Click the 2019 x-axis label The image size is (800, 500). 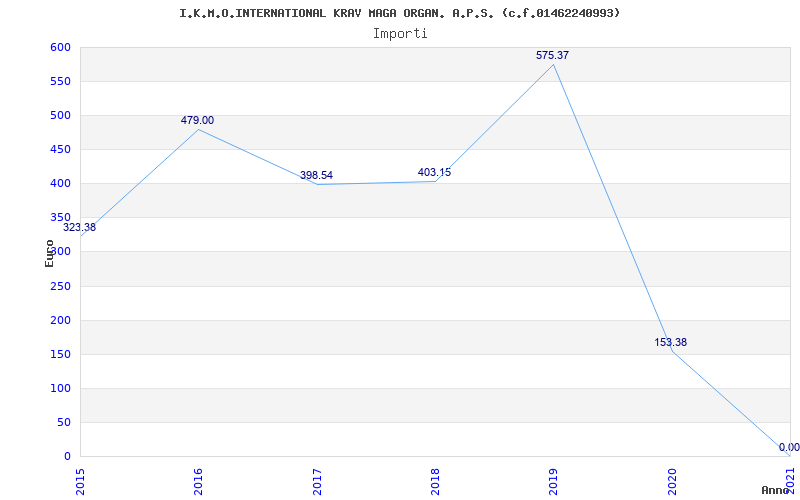point(554,482)
